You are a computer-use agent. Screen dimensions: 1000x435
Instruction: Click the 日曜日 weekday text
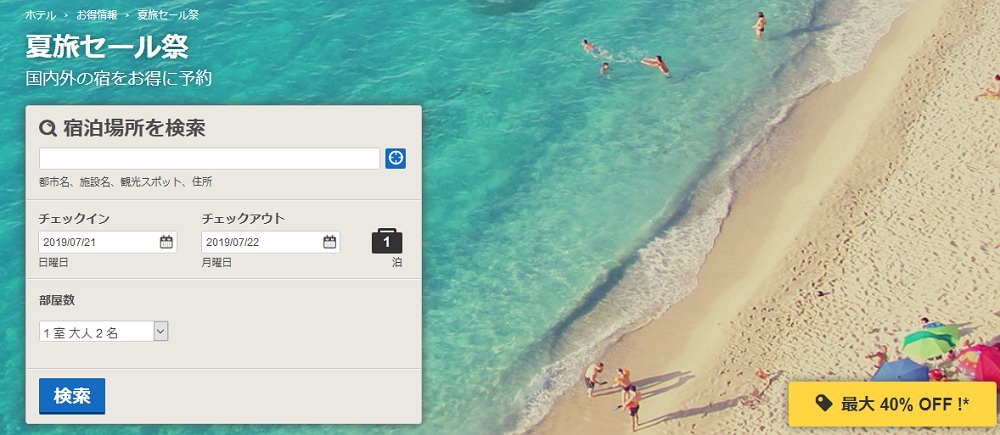(x=54, y=263)
